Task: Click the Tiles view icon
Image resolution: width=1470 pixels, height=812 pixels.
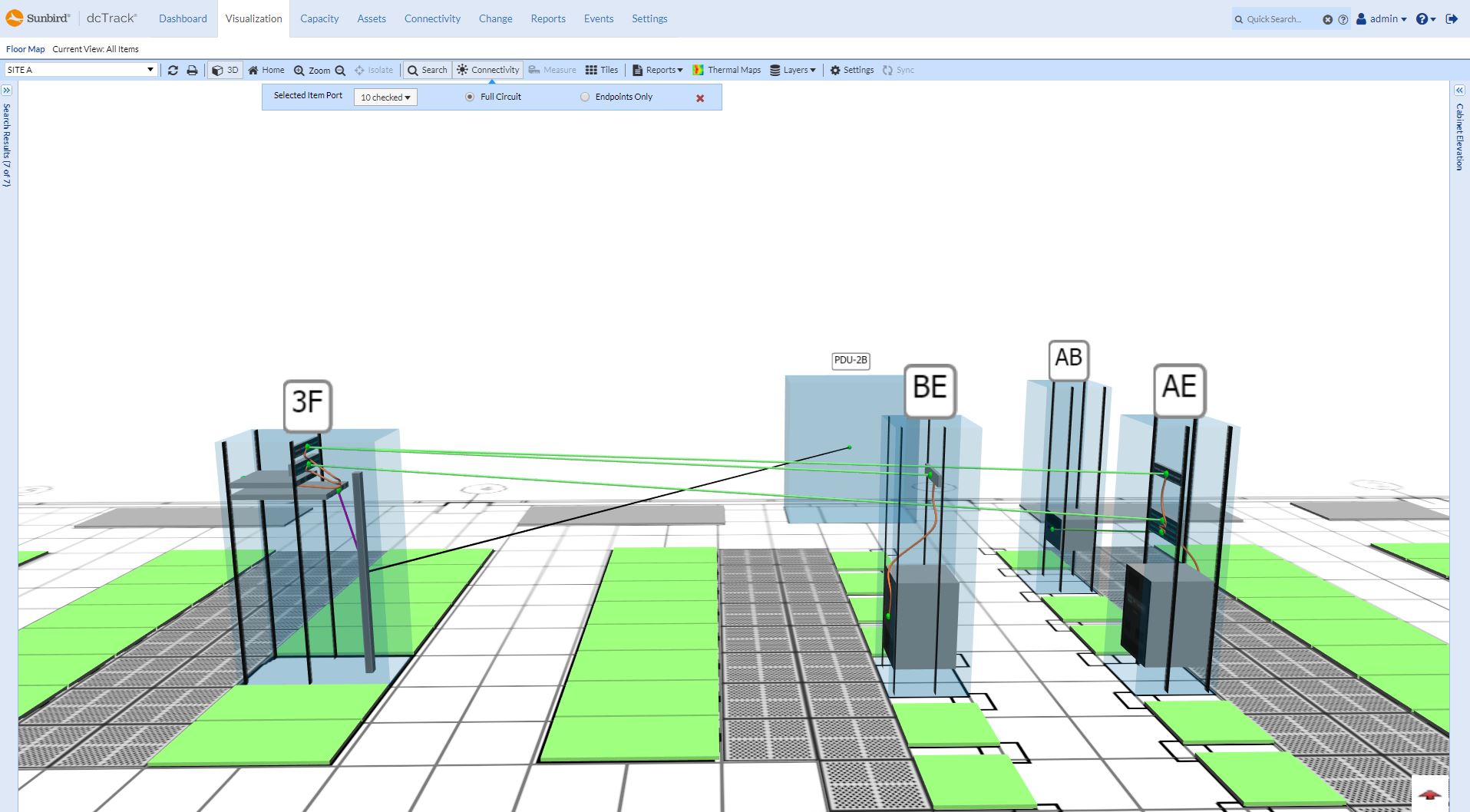Action: 603,70
